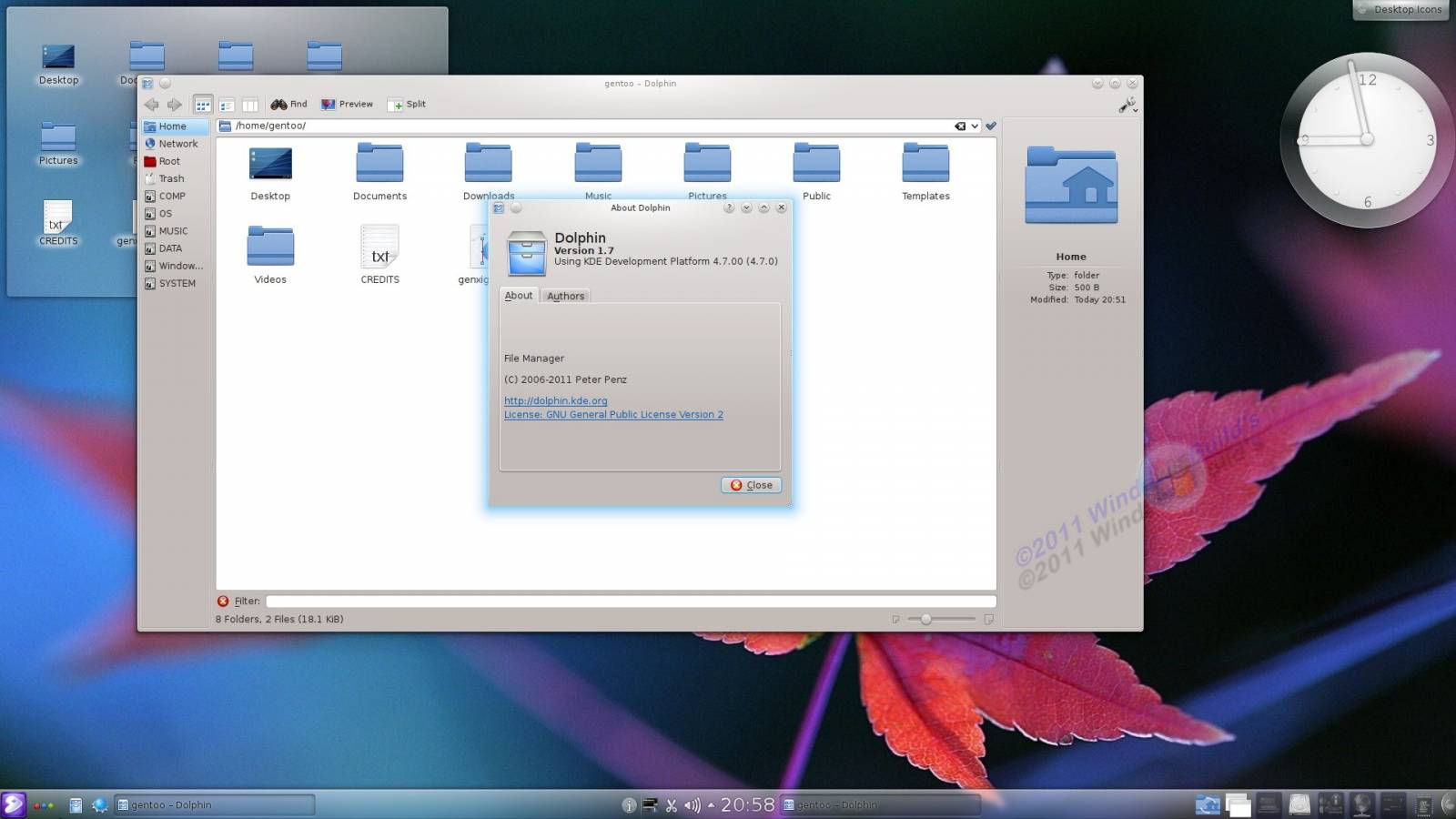The image size is (1456, 819).
Task: Open the http://dolphin.kde.org link
Action: (x=555, y=400)
